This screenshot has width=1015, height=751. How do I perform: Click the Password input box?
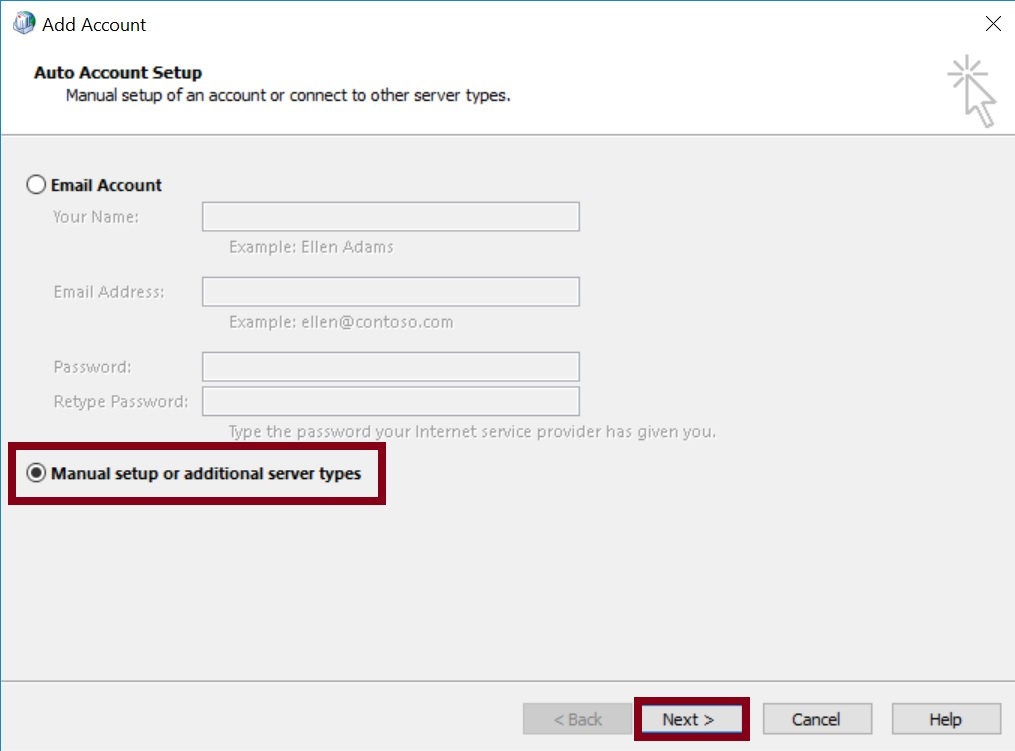click(390, 367)
